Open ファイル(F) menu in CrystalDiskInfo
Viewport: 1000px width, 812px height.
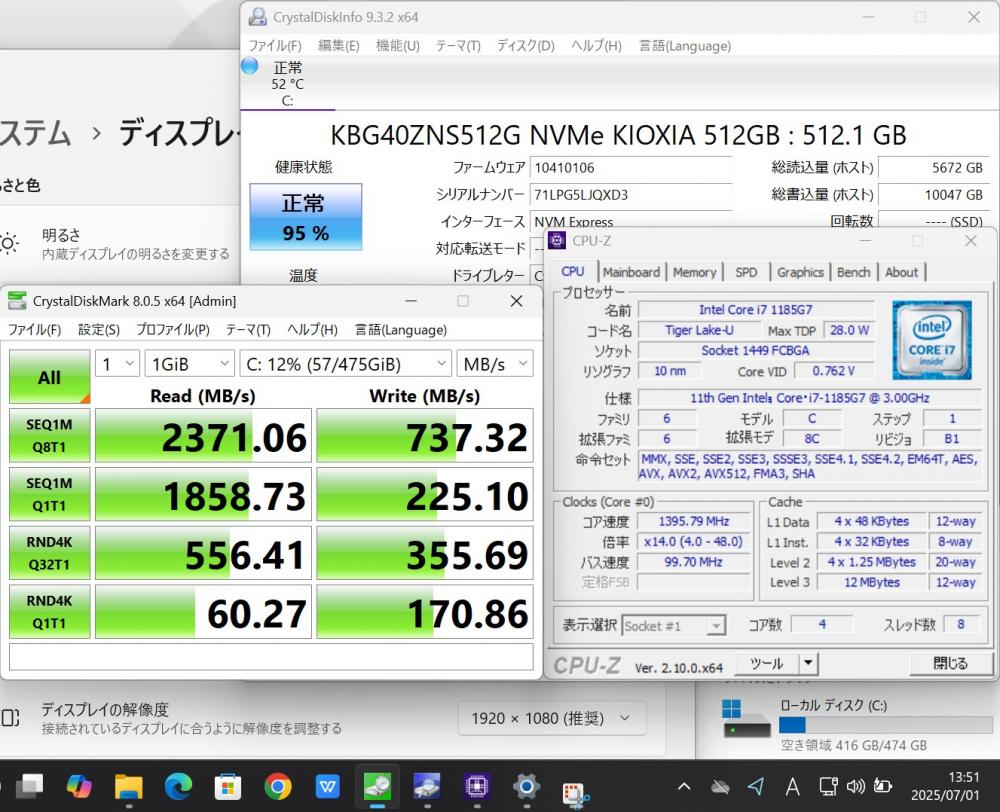tap(275, 46)
